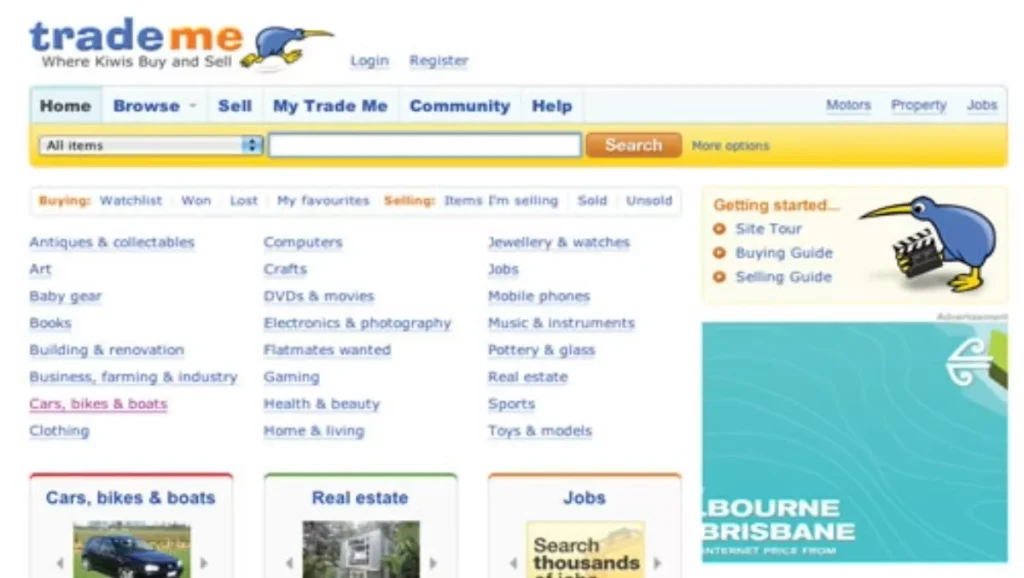Browse the Art category
Screen dimensions: 1024x578
pyautogui.click(x=40, y=269)
